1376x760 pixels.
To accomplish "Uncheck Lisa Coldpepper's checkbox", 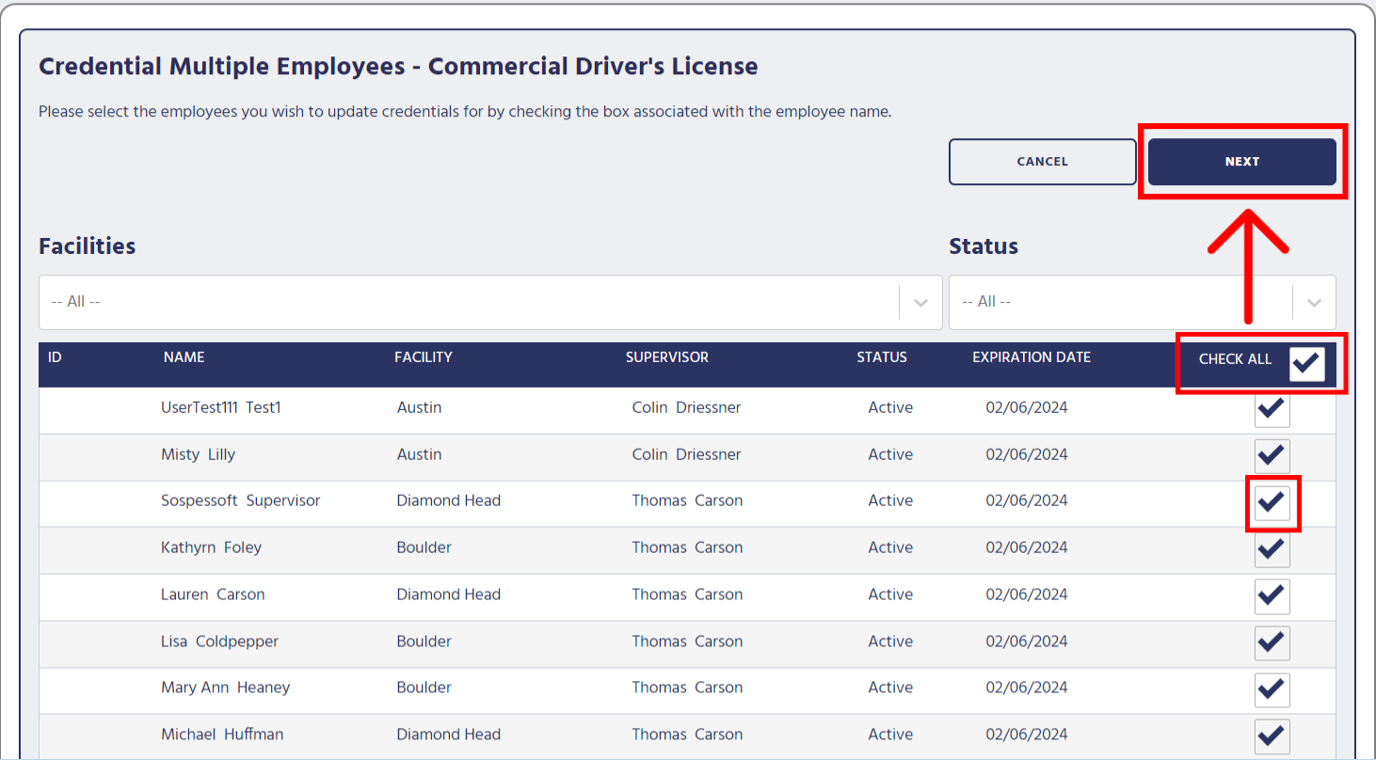I will [1272, 643].
